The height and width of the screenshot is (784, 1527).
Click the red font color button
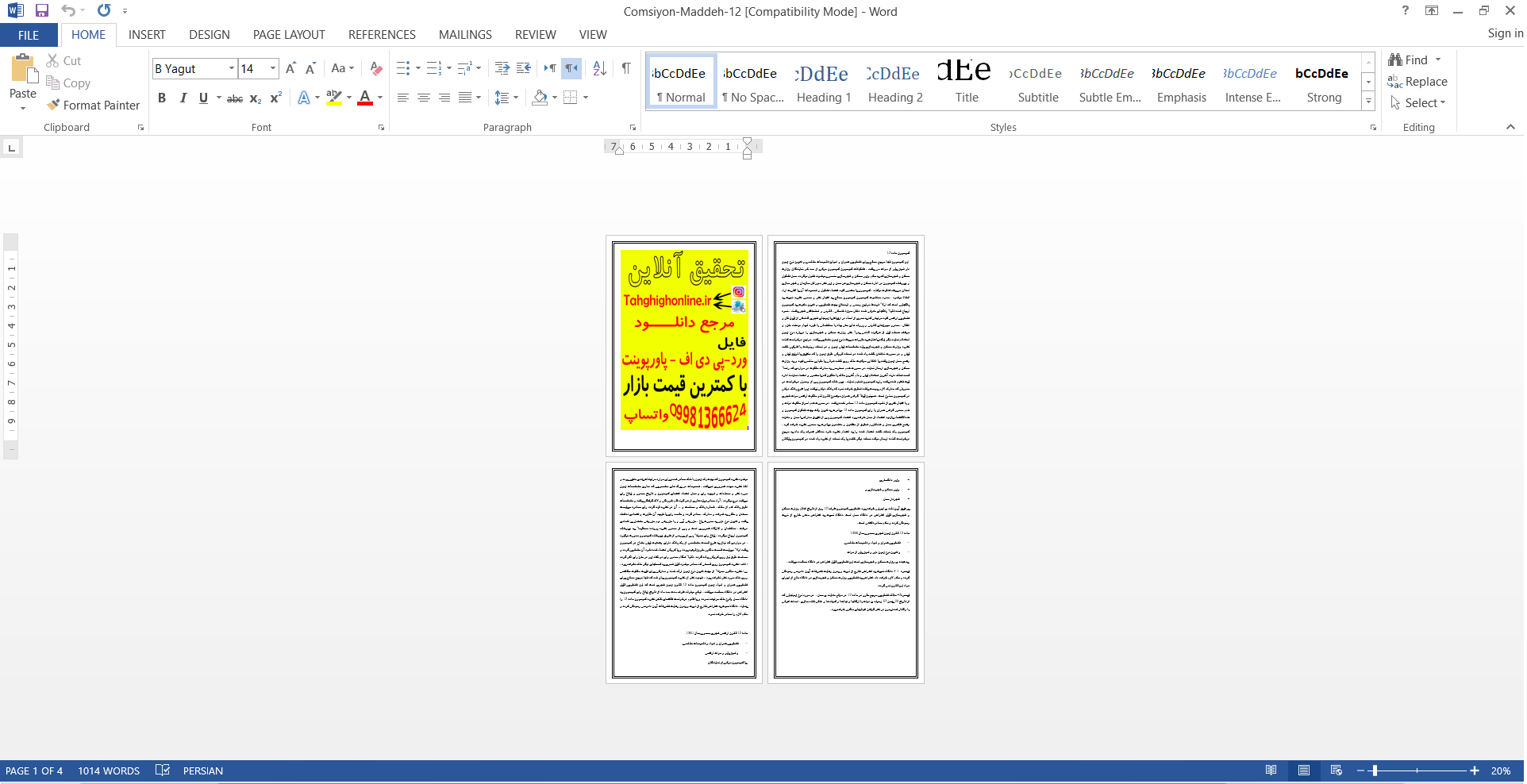click(365, 98)
